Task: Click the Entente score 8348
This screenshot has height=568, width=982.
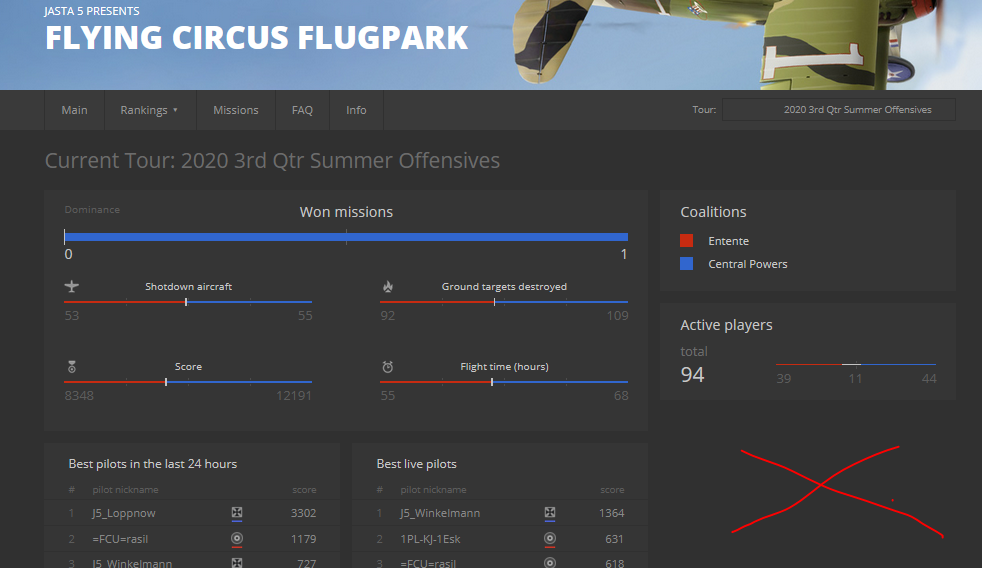Action: (79, 396)
